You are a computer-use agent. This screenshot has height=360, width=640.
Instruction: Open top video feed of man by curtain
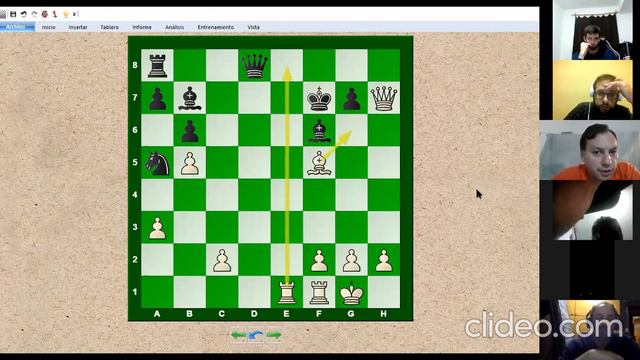point(592,30)
